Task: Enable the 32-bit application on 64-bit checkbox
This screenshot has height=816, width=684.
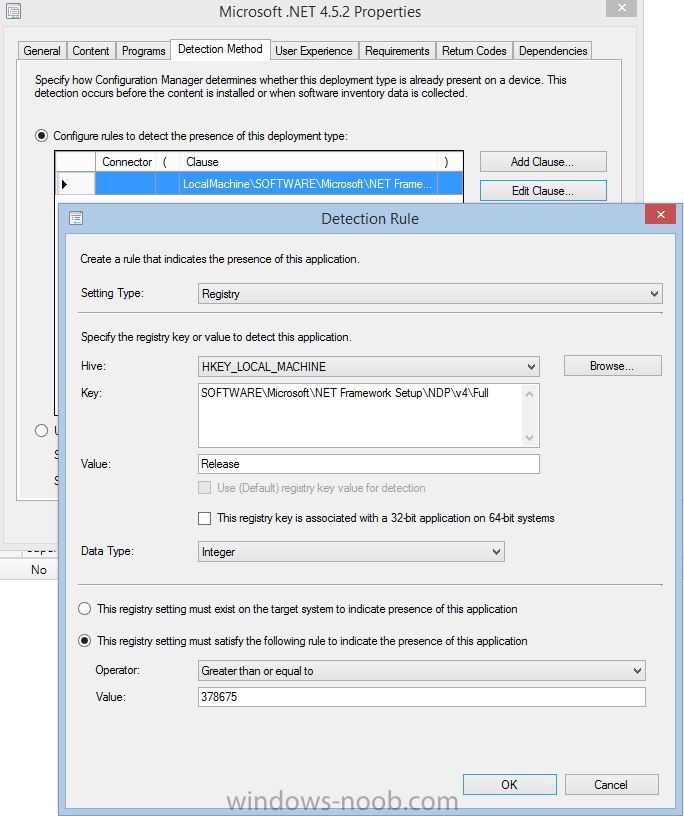Action: point(205,518)
